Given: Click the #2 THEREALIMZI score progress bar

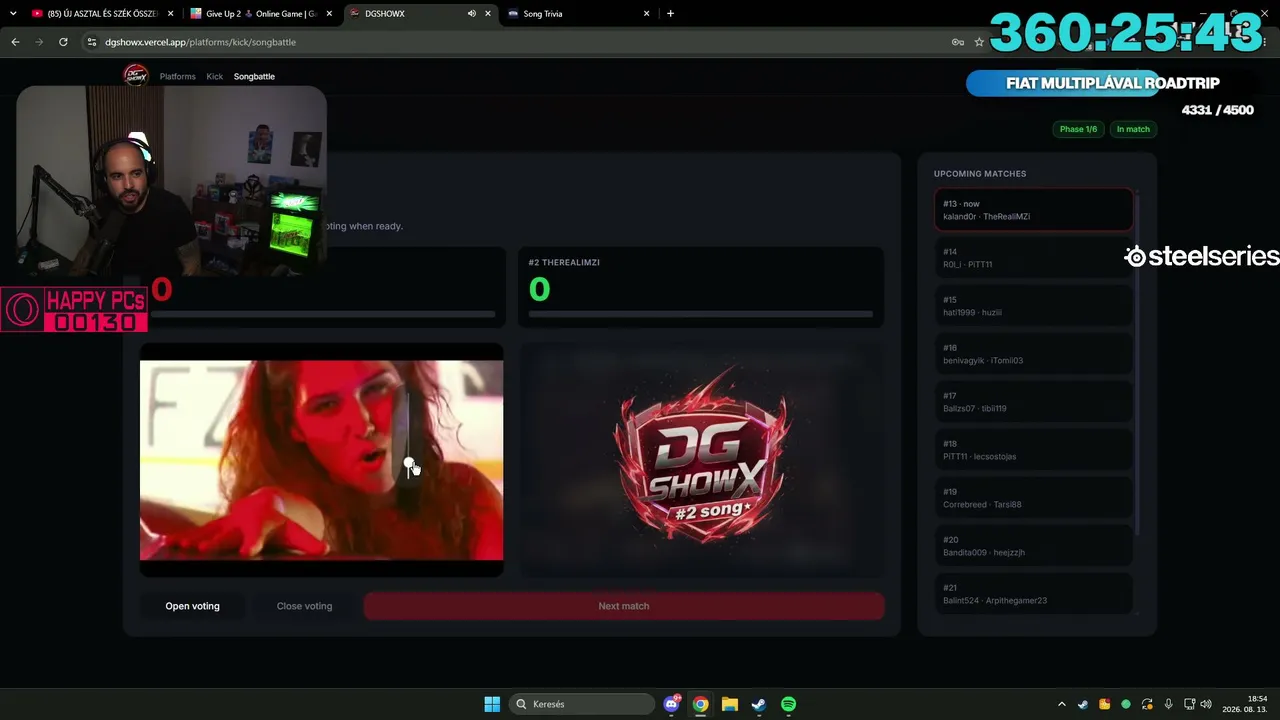Looking at the screenshot, I should [x=701, y=314].
